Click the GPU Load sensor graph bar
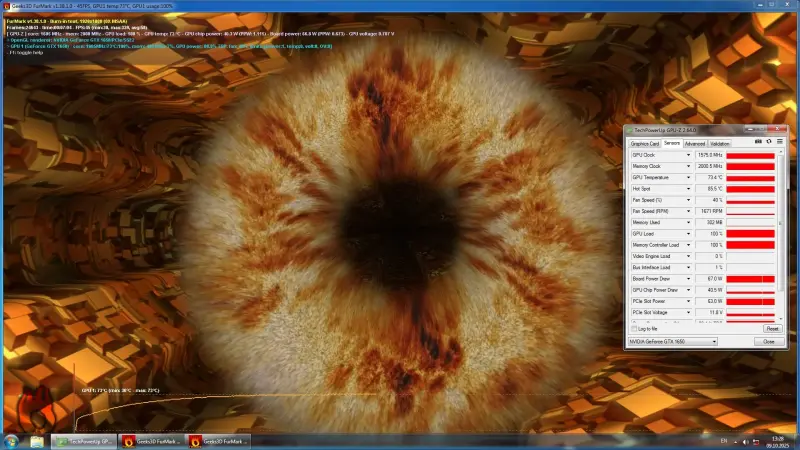 750,233
